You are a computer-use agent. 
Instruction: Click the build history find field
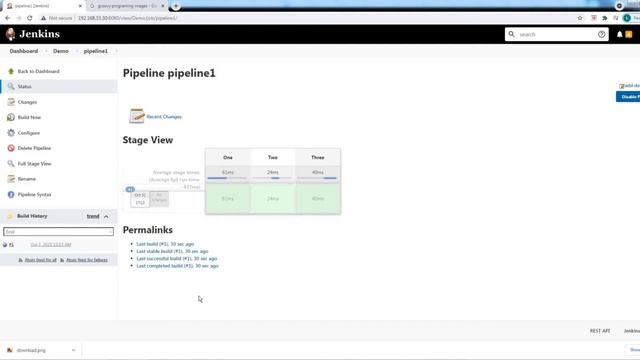pyautogui.click(x=58, y=232)
